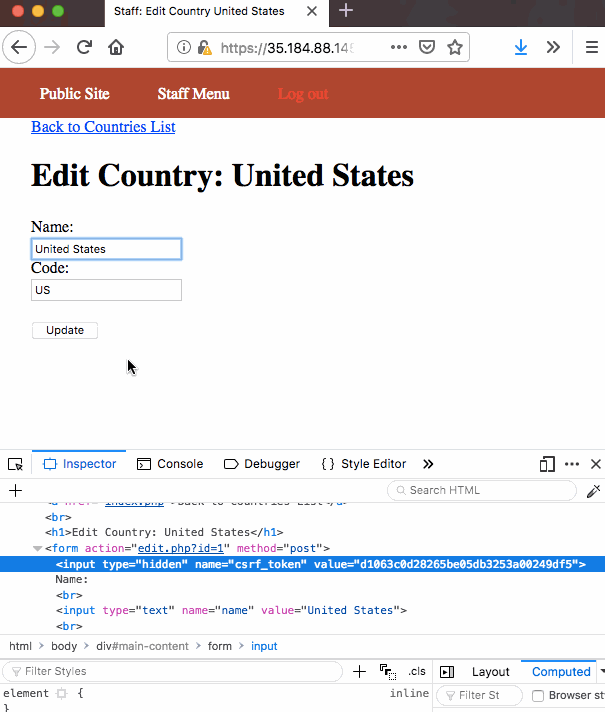Screen dimensions: 605x712
Task: Click the element rule selector text
Action: coord(26,693)
